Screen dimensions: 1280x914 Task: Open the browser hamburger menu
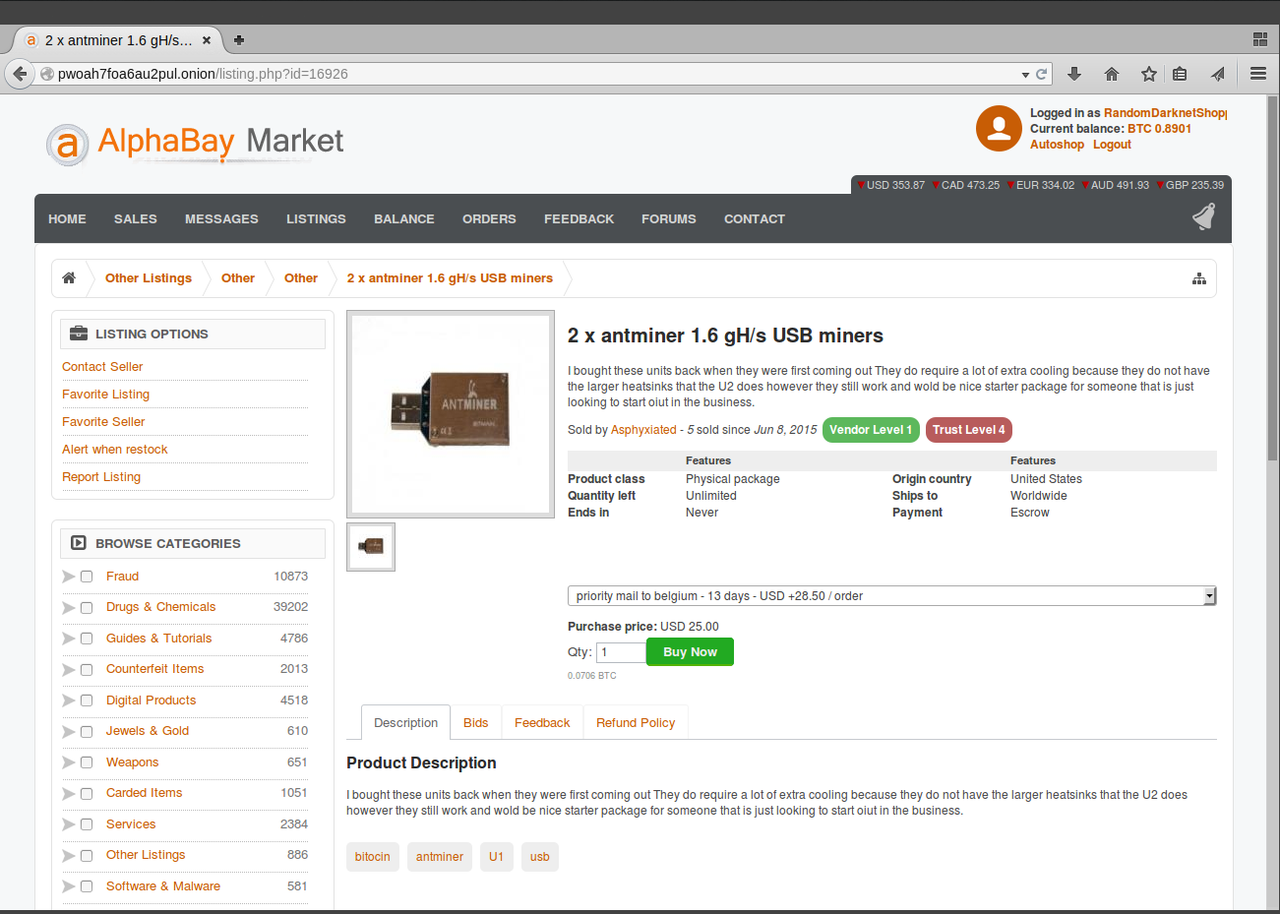pyautogui.click(x=1258, y=74)
